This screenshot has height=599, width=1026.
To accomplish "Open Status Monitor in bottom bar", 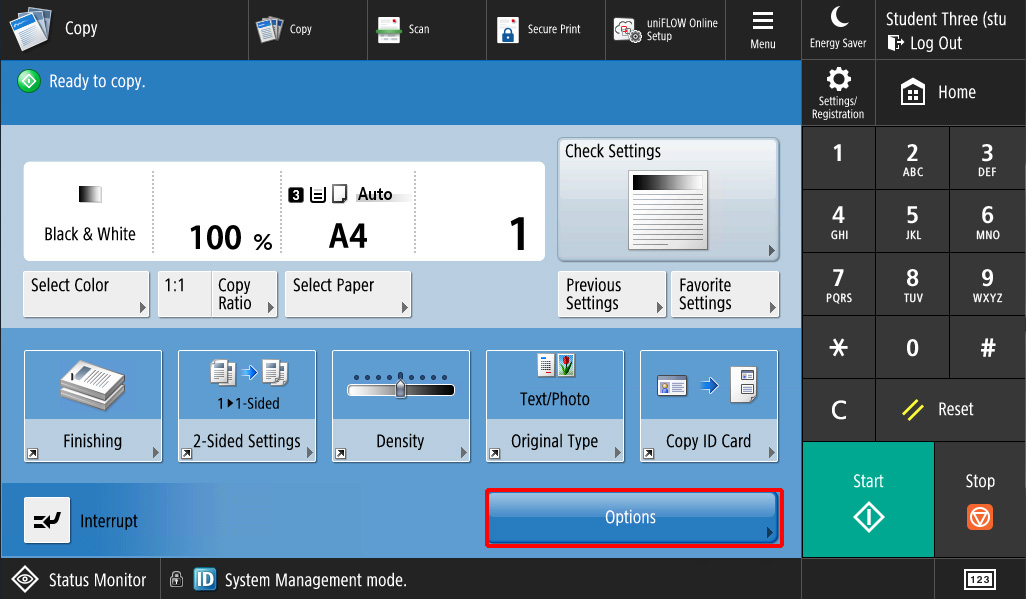I will click(80, 579).
